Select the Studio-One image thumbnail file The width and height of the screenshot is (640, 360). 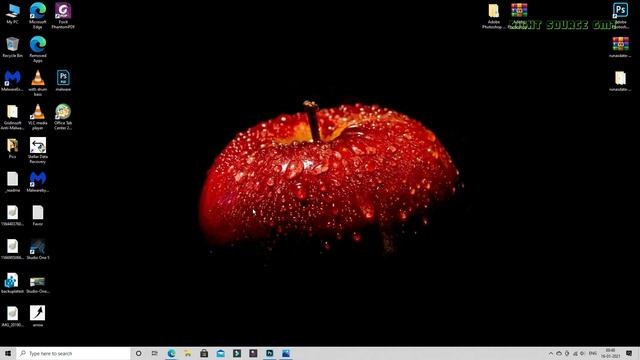(x=38, y=283)
